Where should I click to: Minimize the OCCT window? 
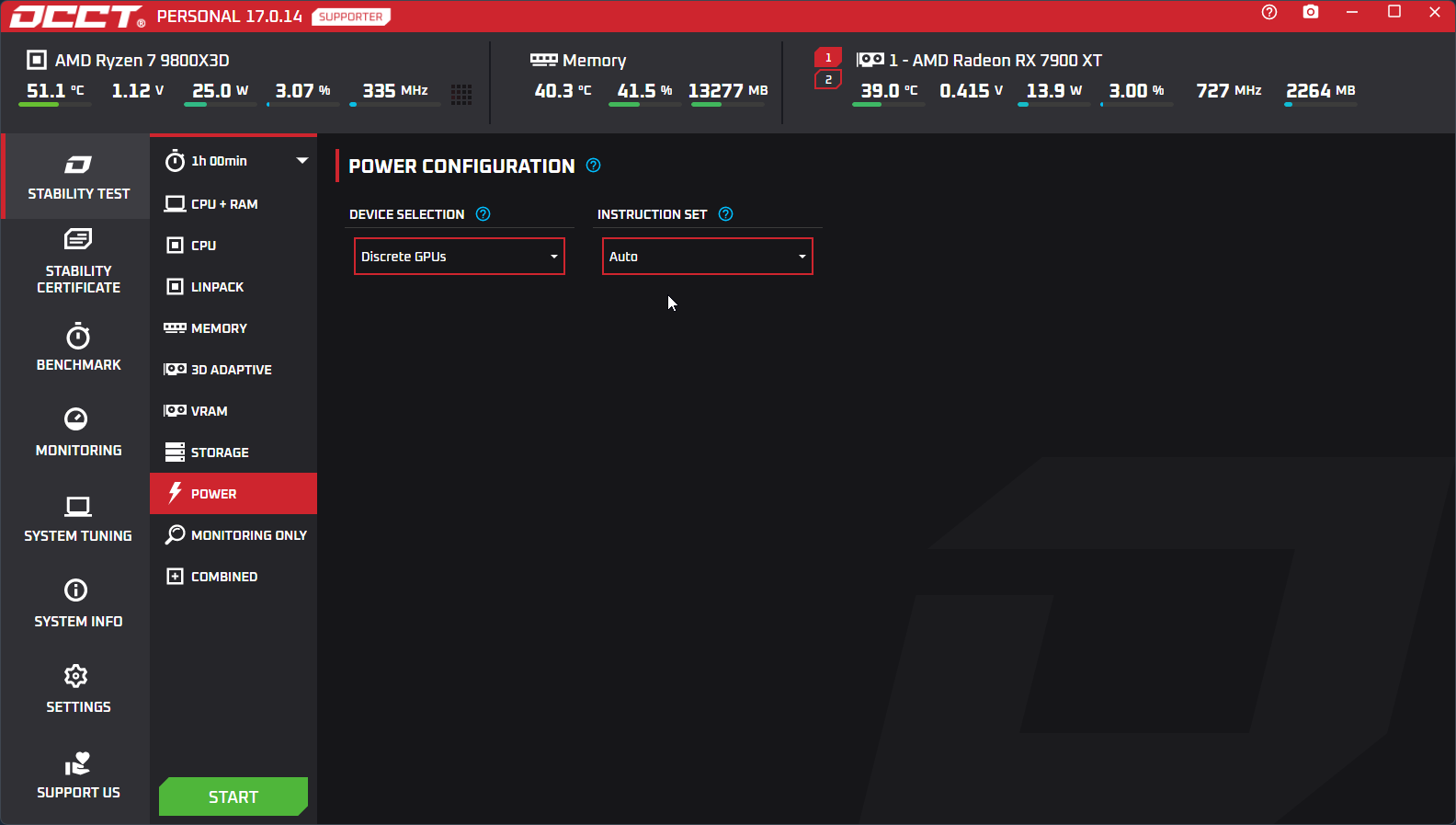[x=1352, y=12]
